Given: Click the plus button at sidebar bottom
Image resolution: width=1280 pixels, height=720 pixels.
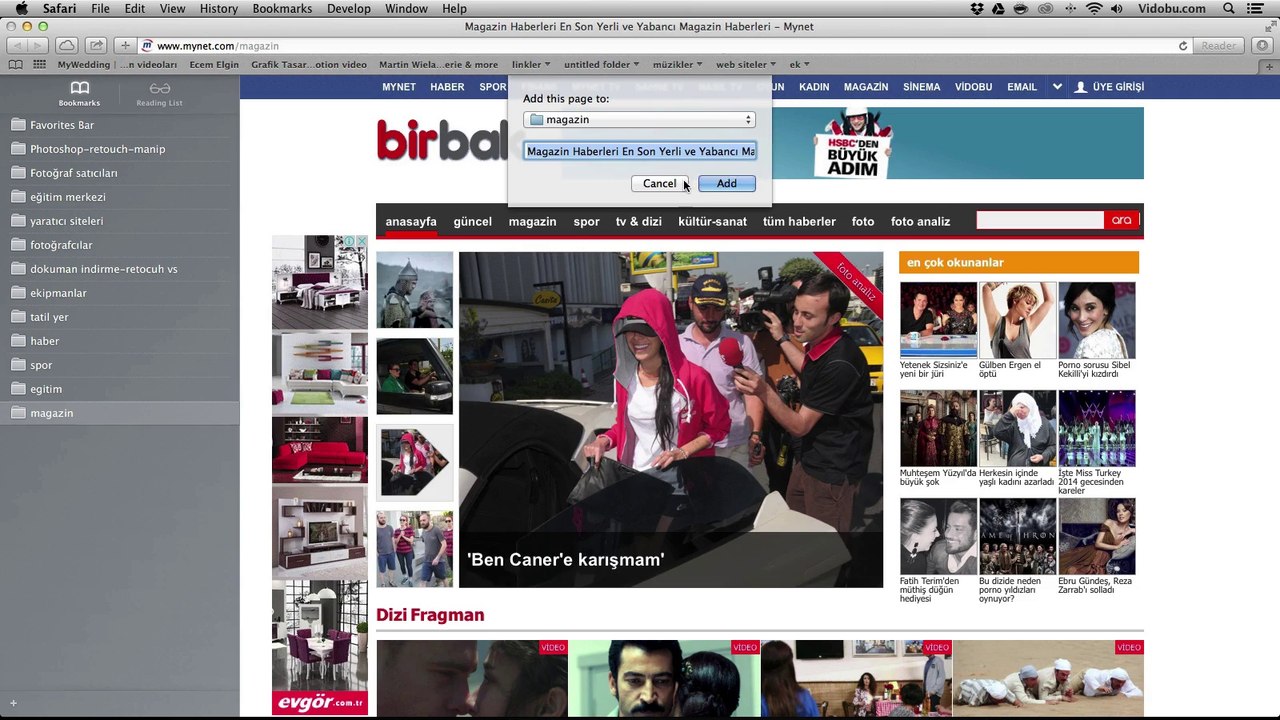Looking at the screenshot, I should click(13, 703).
